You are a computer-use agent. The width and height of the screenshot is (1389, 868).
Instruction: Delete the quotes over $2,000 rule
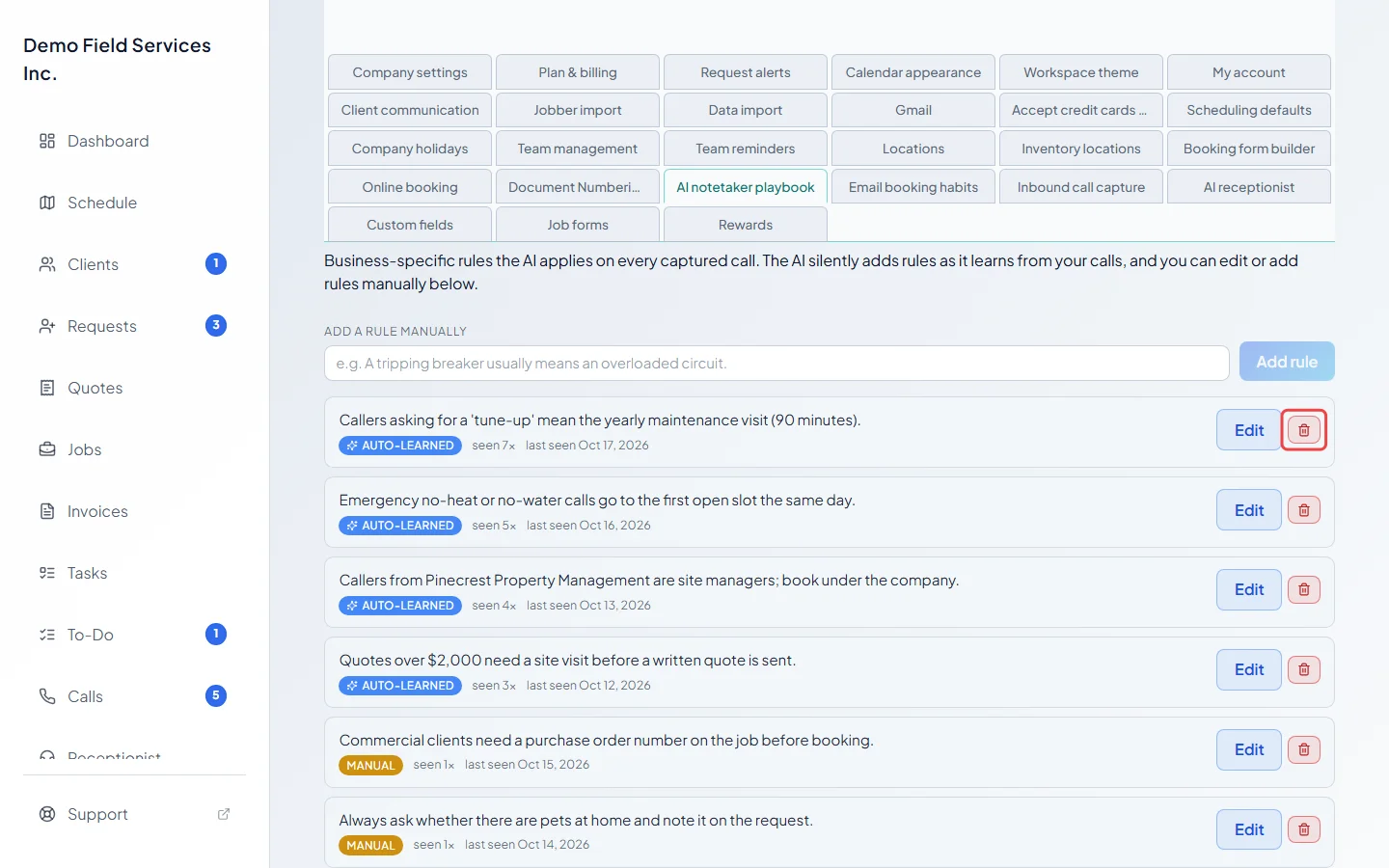point(1303,669)
